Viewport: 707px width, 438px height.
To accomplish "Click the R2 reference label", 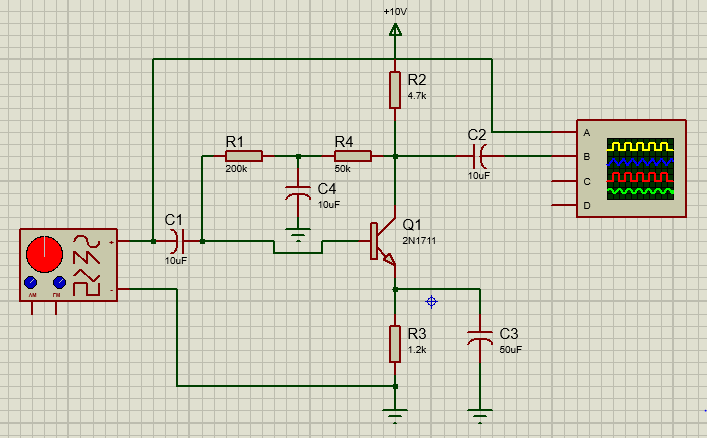I will tap(417, 80).
